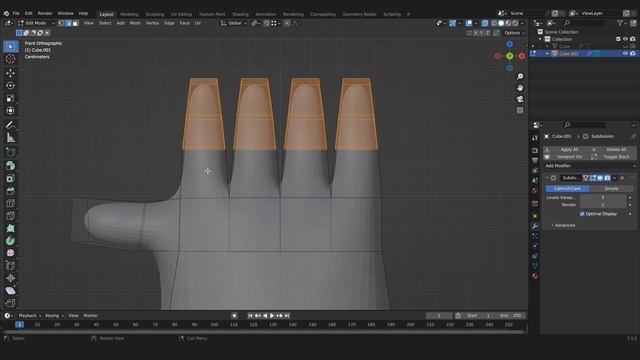Select the Catmull-Clark subdivision type
This screenshot has height=360, width=640.
point(567,189)
